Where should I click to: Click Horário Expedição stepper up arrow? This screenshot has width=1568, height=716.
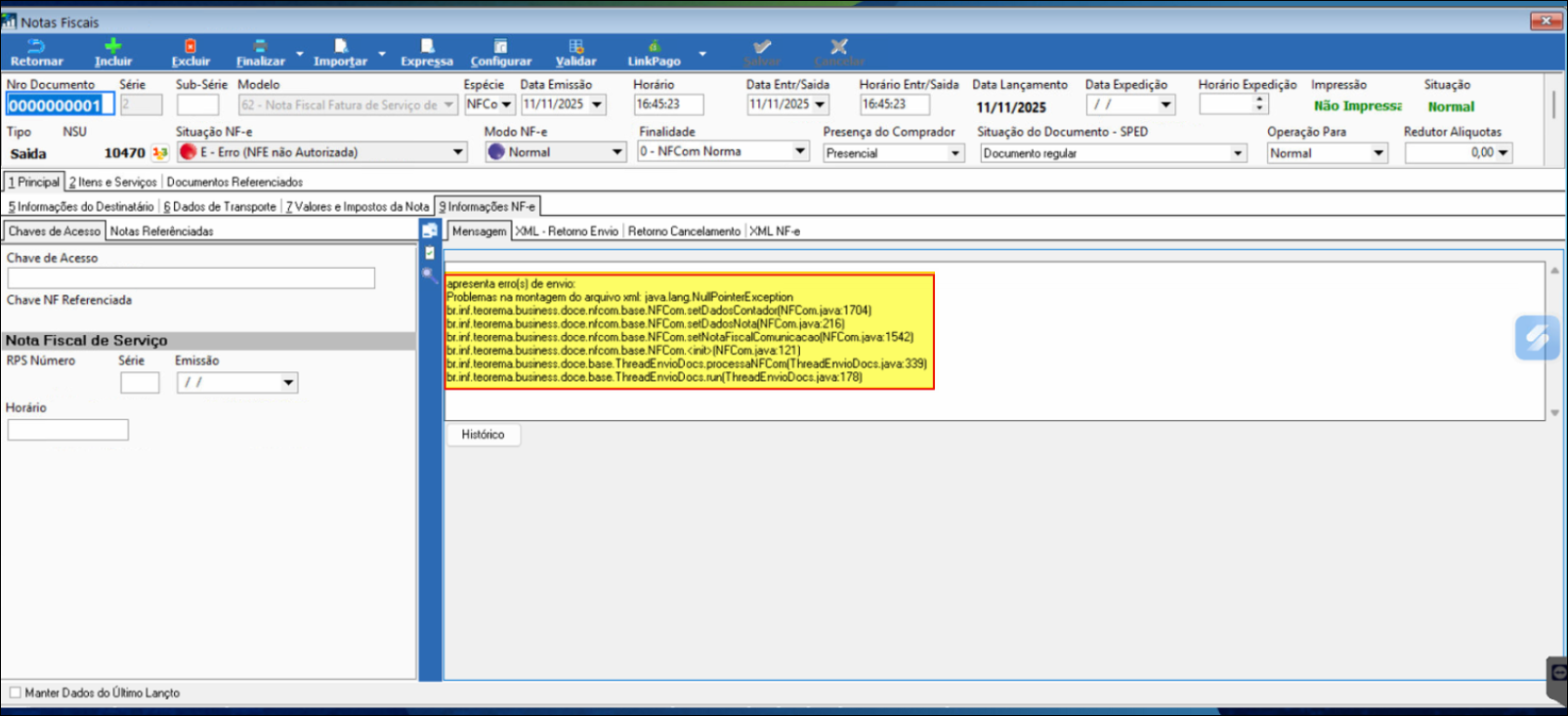[x=1259, y=100]
